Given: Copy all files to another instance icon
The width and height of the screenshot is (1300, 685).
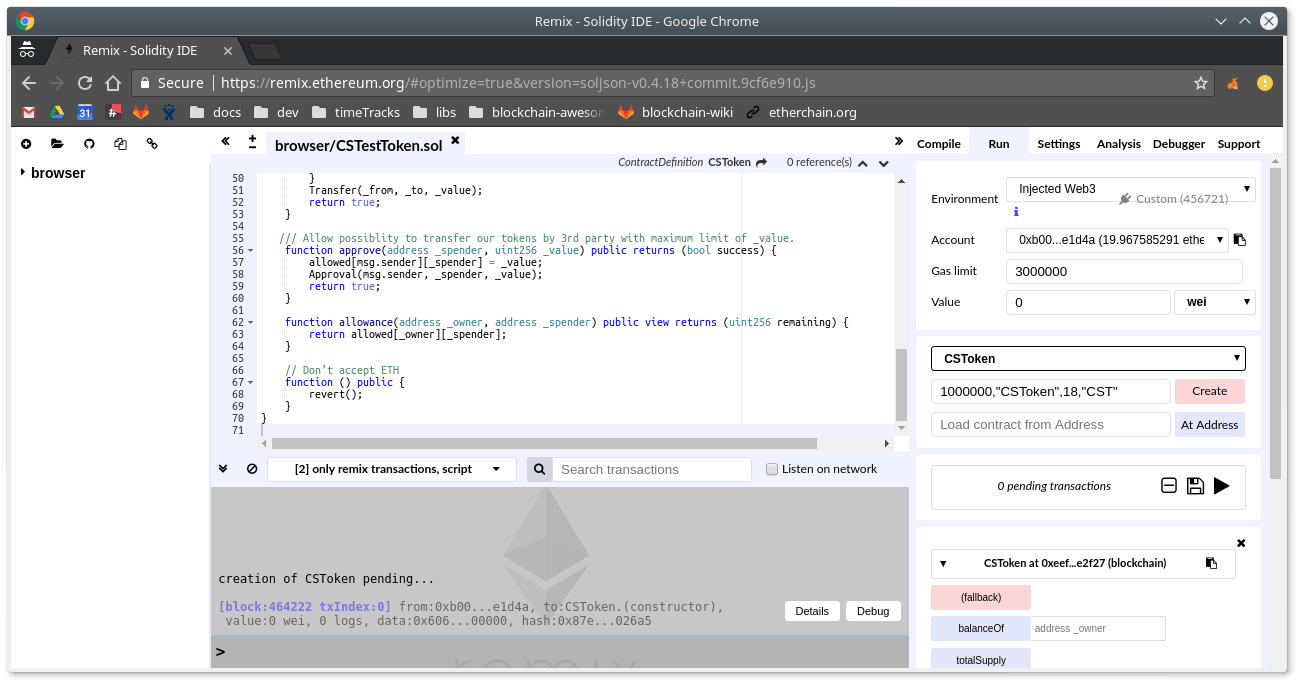Looking at the screenshot, I should (x=120, y=144).
